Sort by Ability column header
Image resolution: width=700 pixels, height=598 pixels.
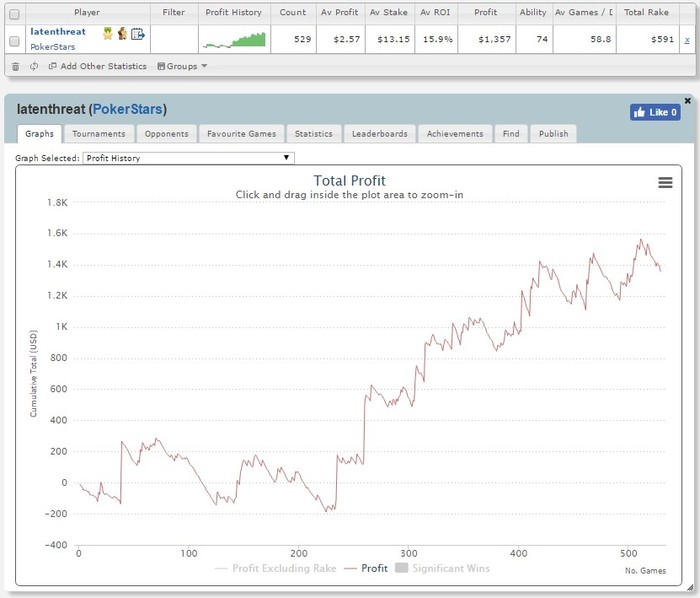pyautogui.click(x=533, y=12)
